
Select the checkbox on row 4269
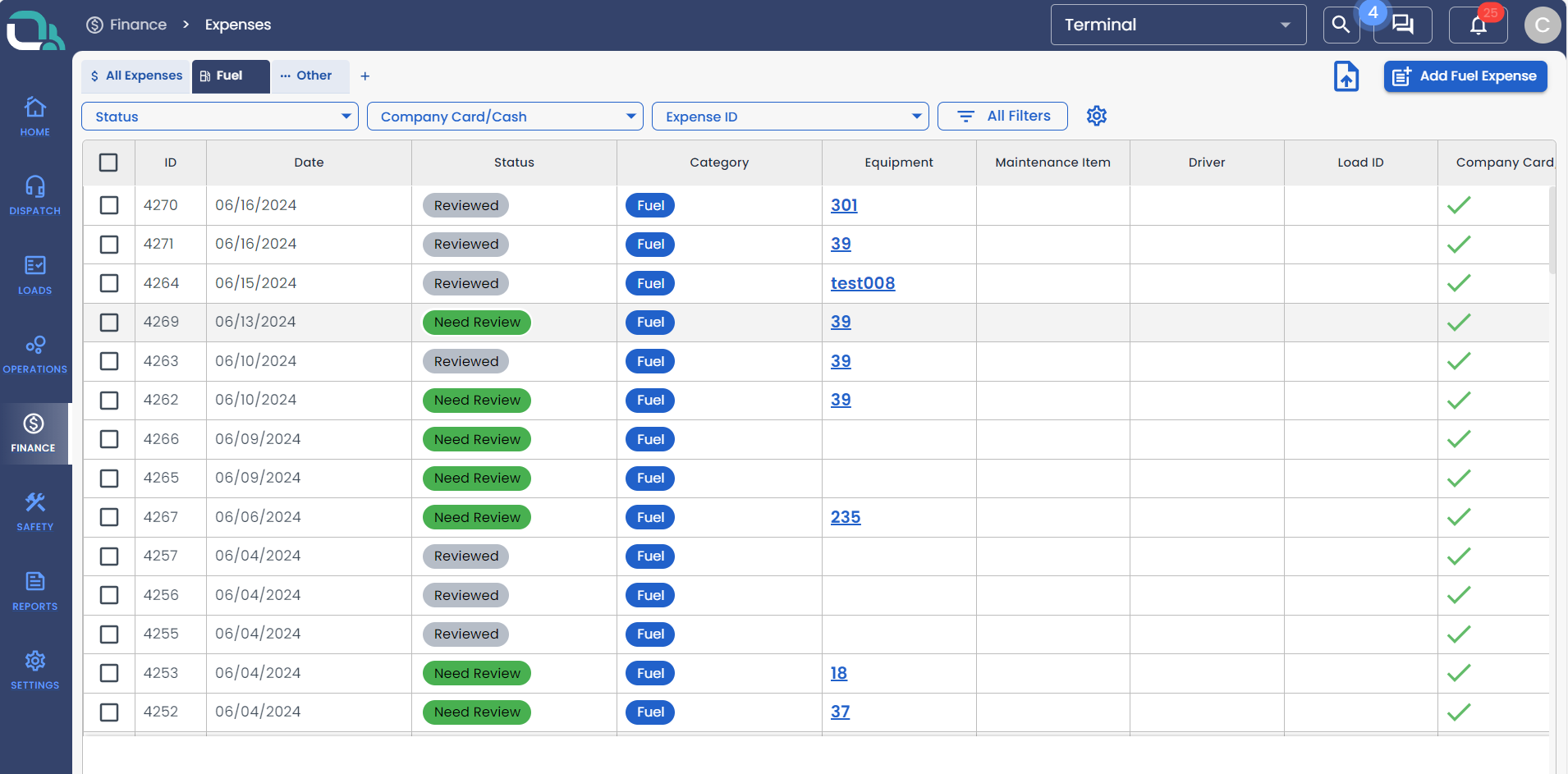pyautogui.click(x=108, y=322)
